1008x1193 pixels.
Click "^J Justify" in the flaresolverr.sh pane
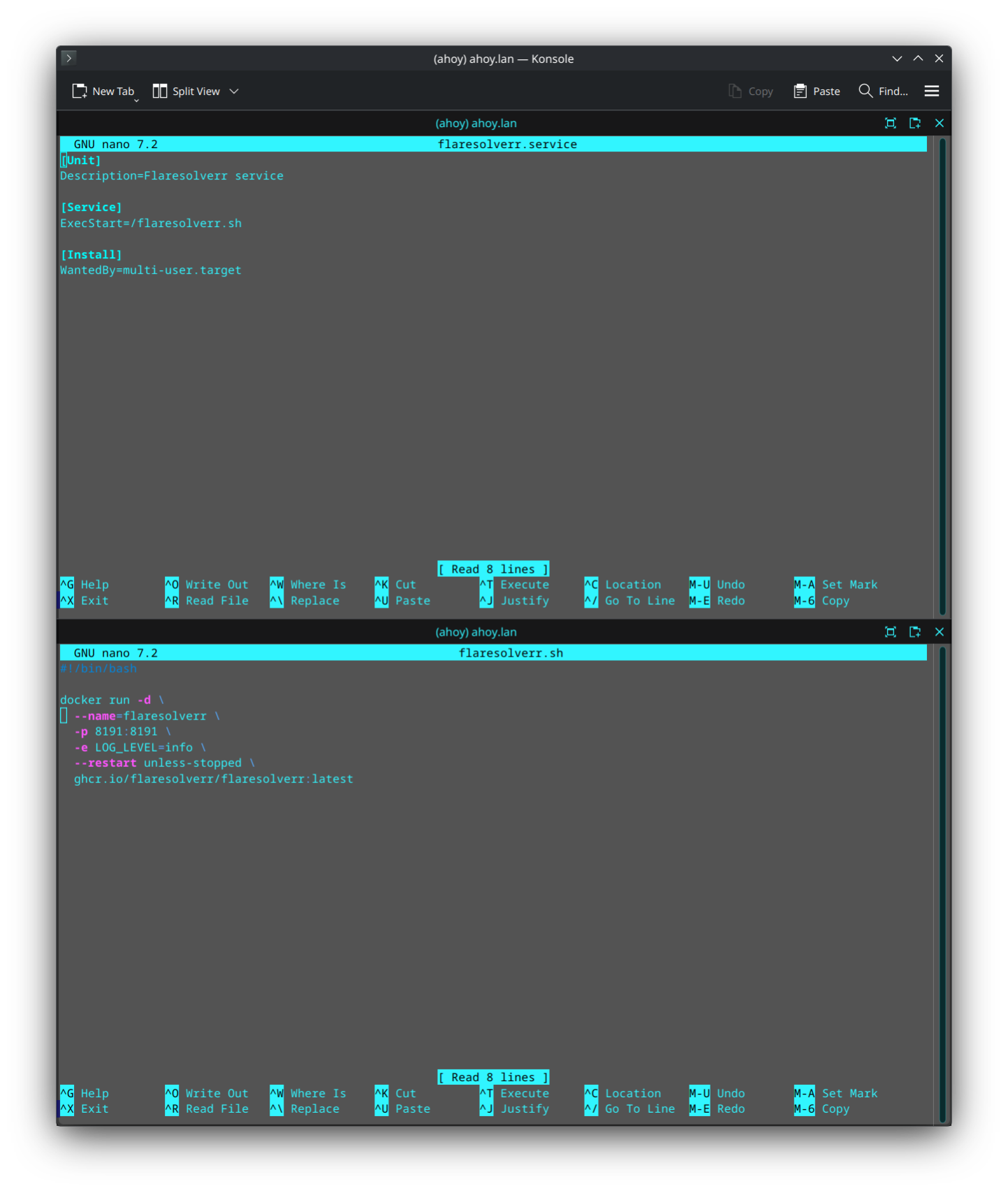click(514, 1109)
